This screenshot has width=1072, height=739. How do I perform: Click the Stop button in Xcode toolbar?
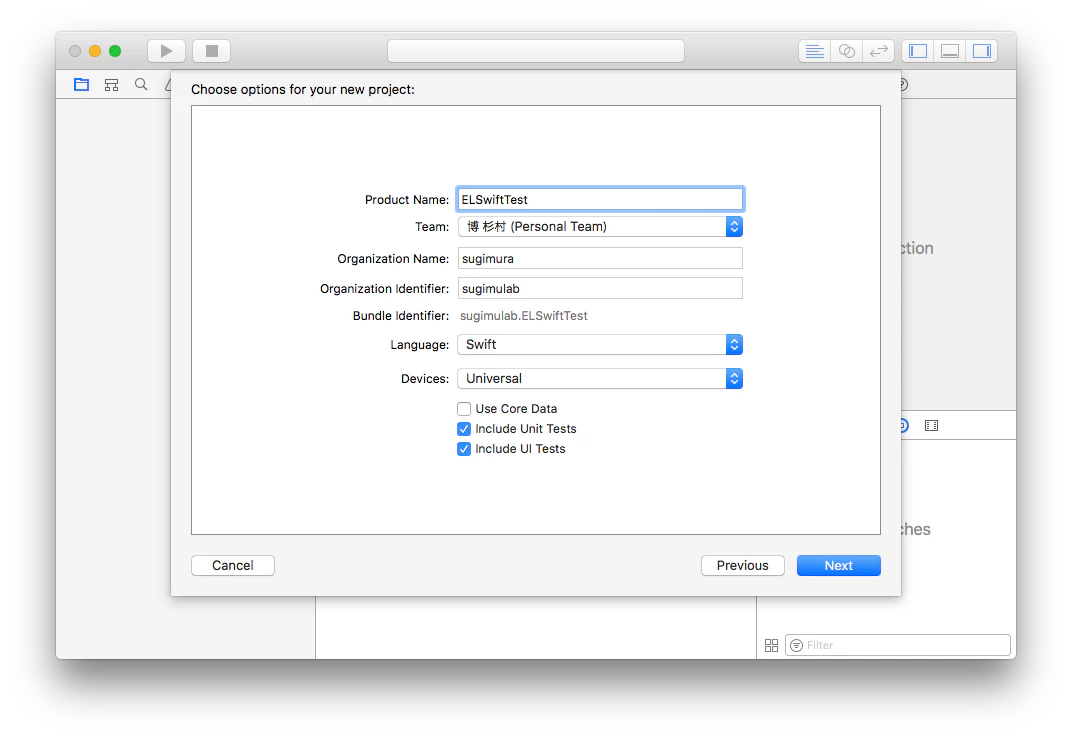(212, 51)
